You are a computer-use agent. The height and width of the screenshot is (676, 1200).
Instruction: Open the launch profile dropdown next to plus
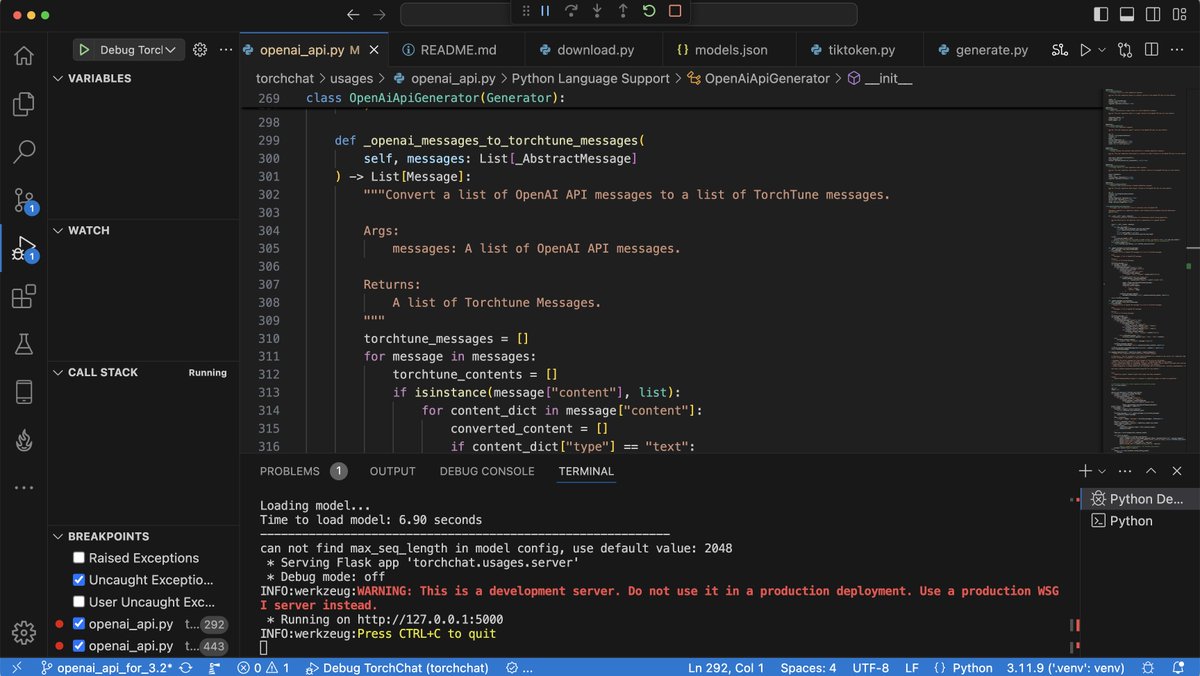click(1102, 471)
